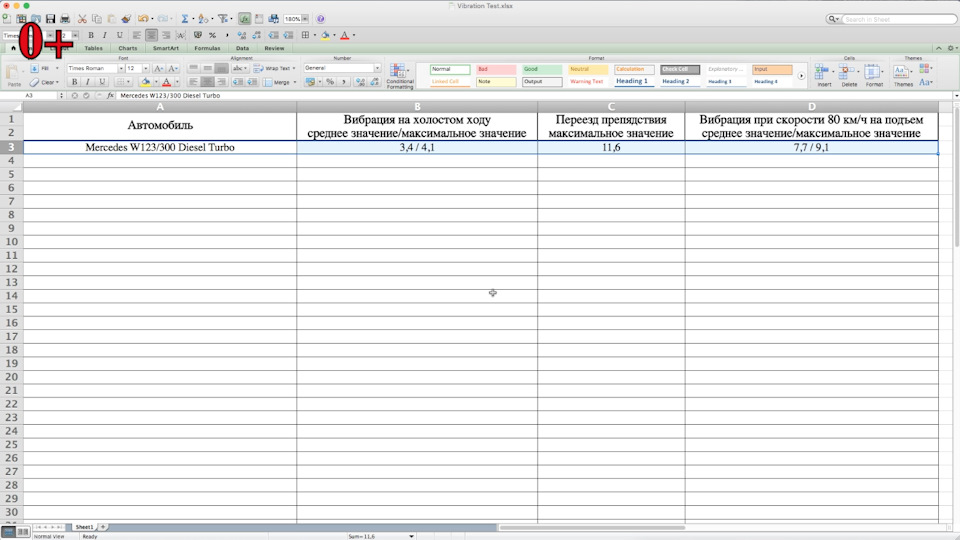This screenshot has width=960, height=540.
Task: Collapse the ribbon with chevron icon
Action: pos(939,48)
